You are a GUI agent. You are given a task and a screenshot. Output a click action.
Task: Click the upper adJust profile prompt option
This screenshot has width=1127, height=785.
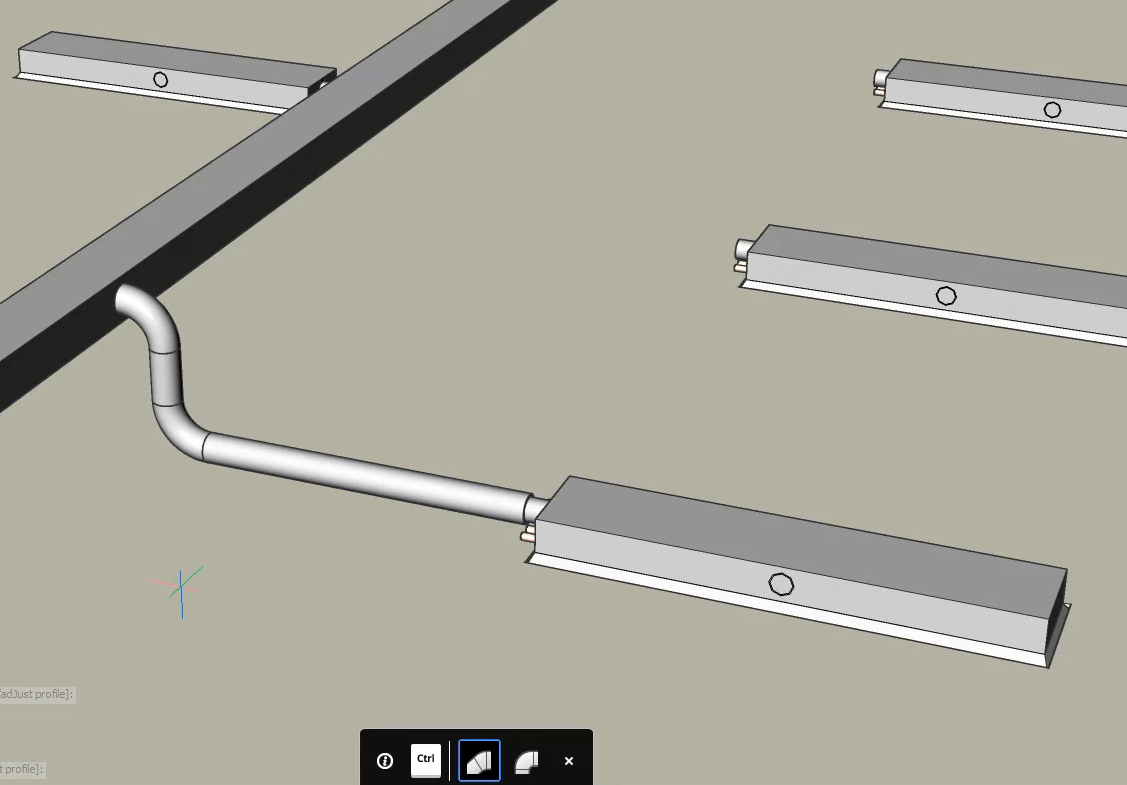37,694
